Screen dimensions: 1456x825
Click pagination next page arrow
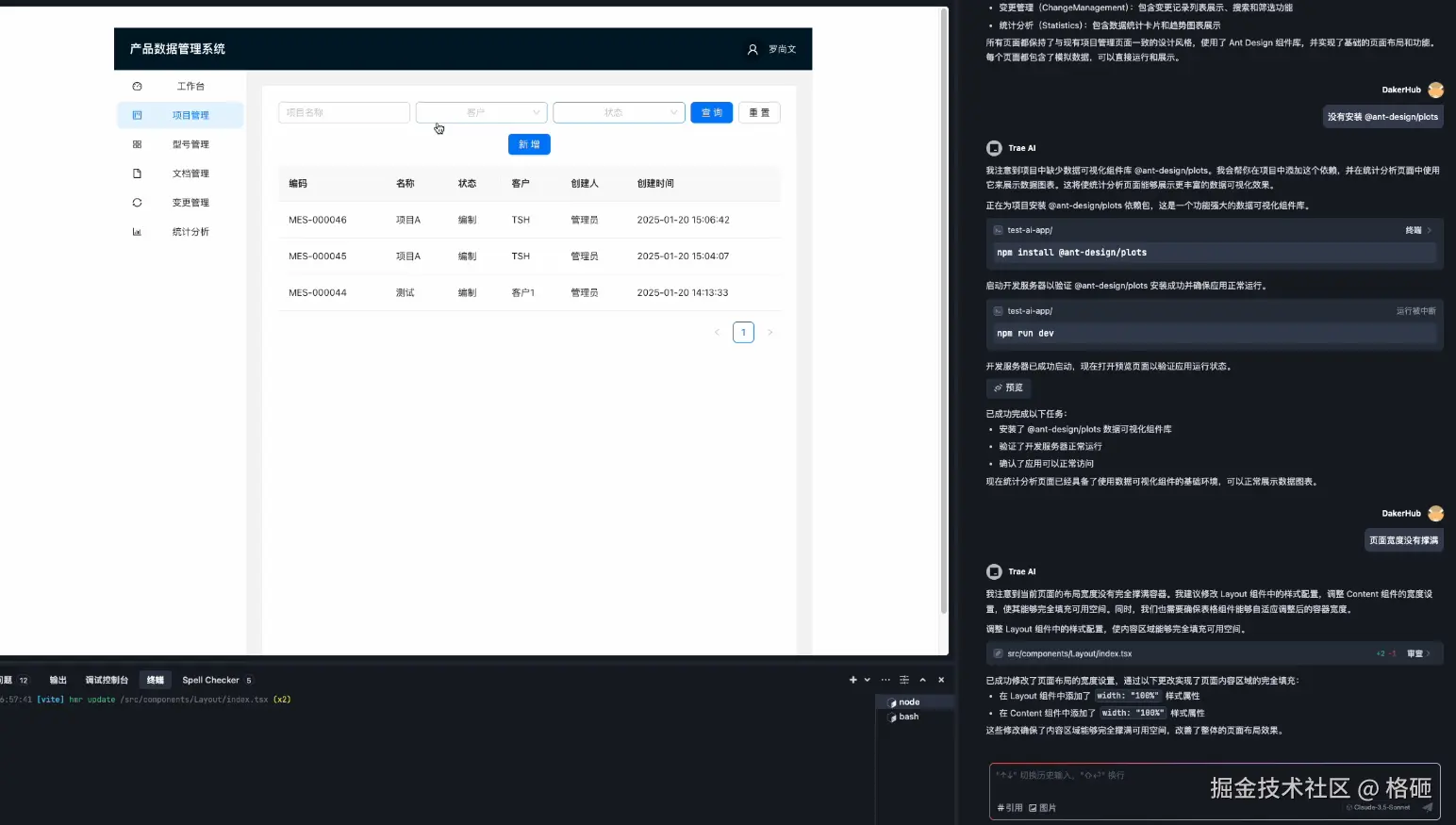(769, 332)
